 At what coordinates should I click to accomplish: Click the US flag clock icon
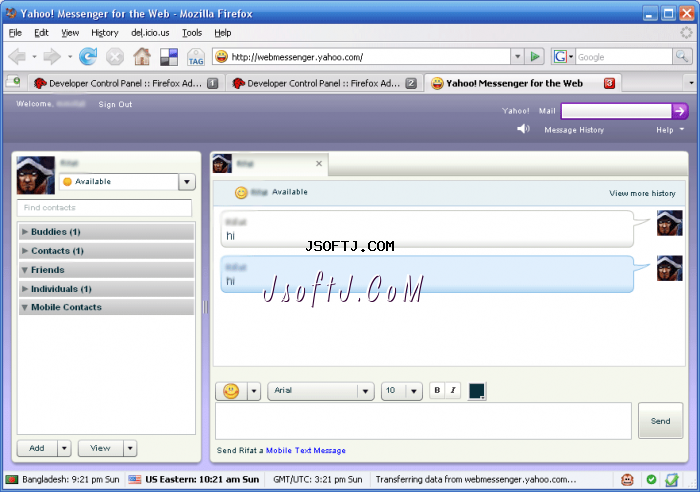[x=134, y=479]
